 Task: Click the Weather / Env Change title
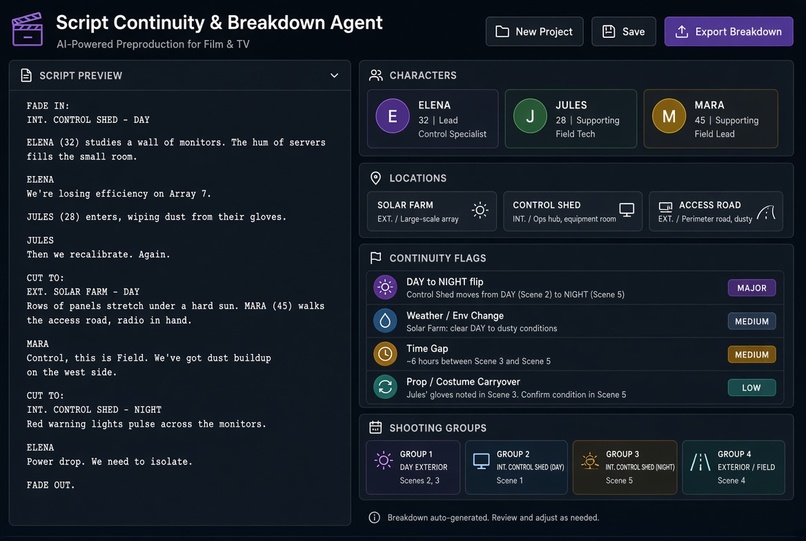(455, 315)
